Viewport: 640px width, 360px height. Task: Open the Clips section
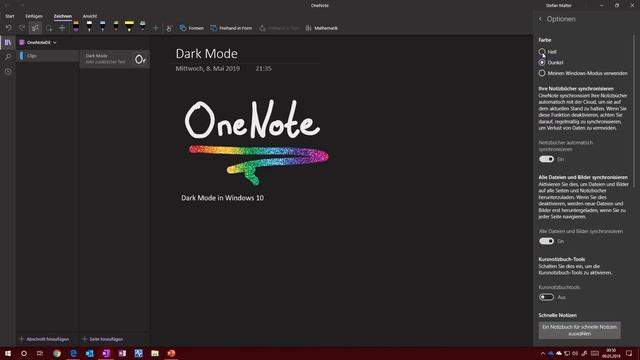pyautogui.click(x=48, y=56)
